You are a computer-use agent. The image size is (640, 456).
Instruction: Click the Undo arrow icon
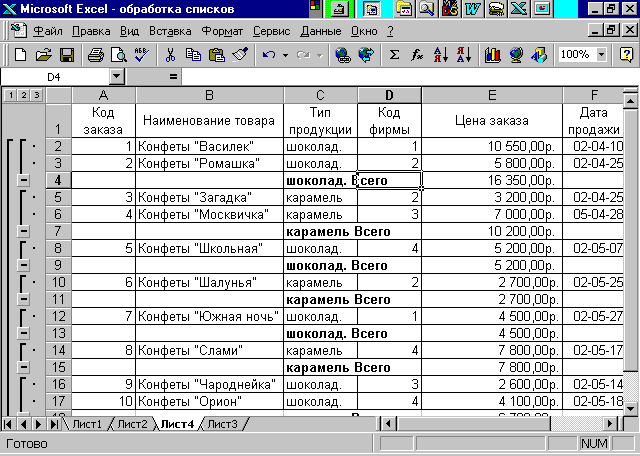click(x=269, y=54)
